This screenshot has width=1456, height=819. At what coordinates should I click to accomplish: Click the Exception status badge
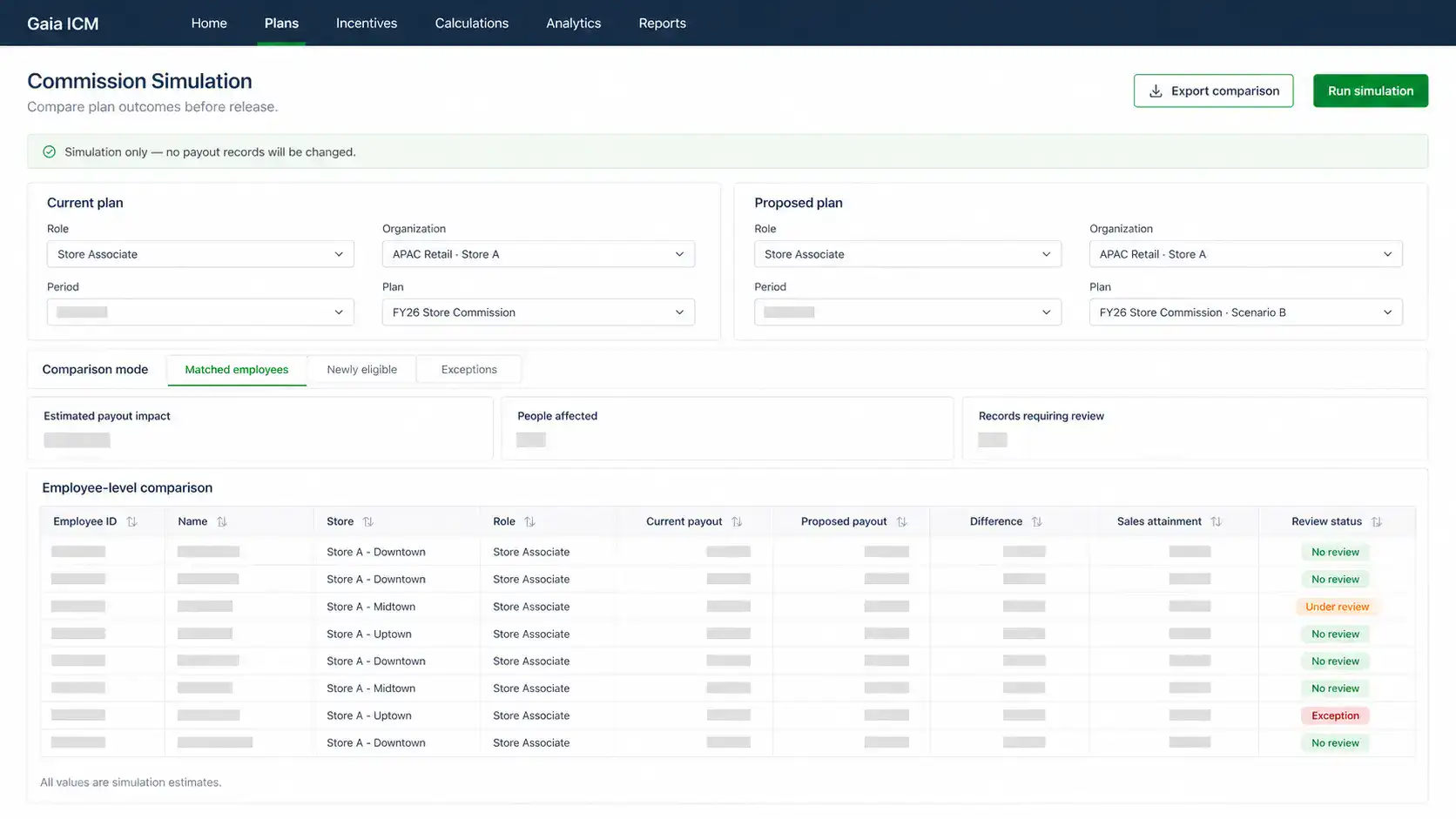tap(1335, 715)
